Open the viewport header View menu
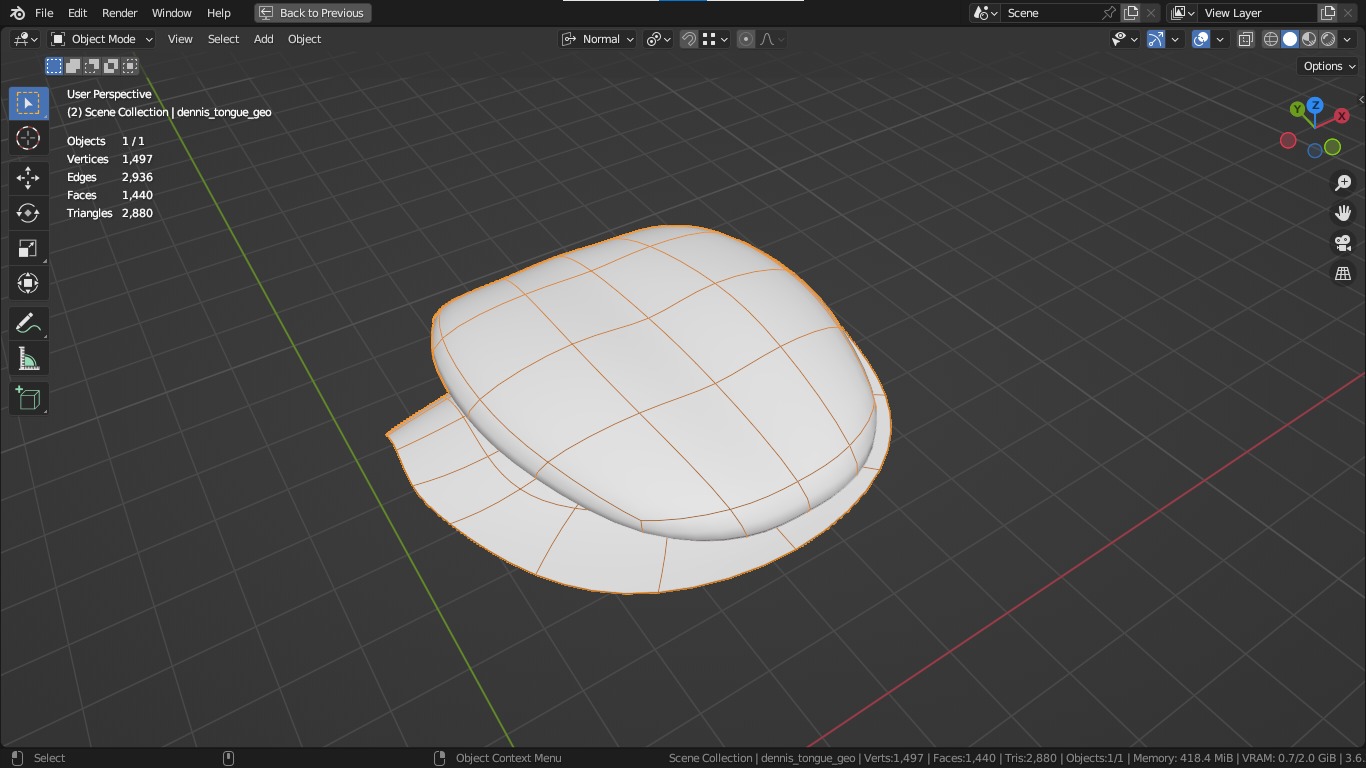 click(180, 39)
